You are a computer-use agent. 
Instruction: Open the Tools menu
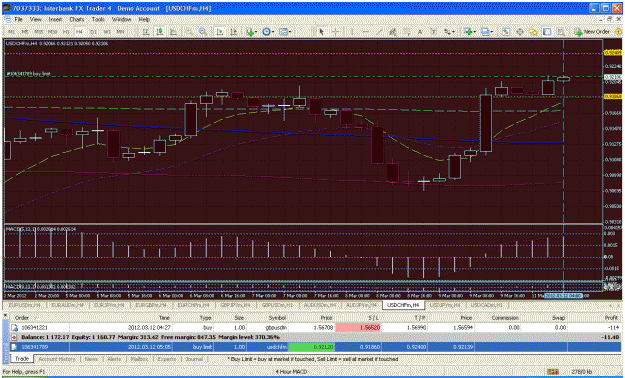pos(98,19)
